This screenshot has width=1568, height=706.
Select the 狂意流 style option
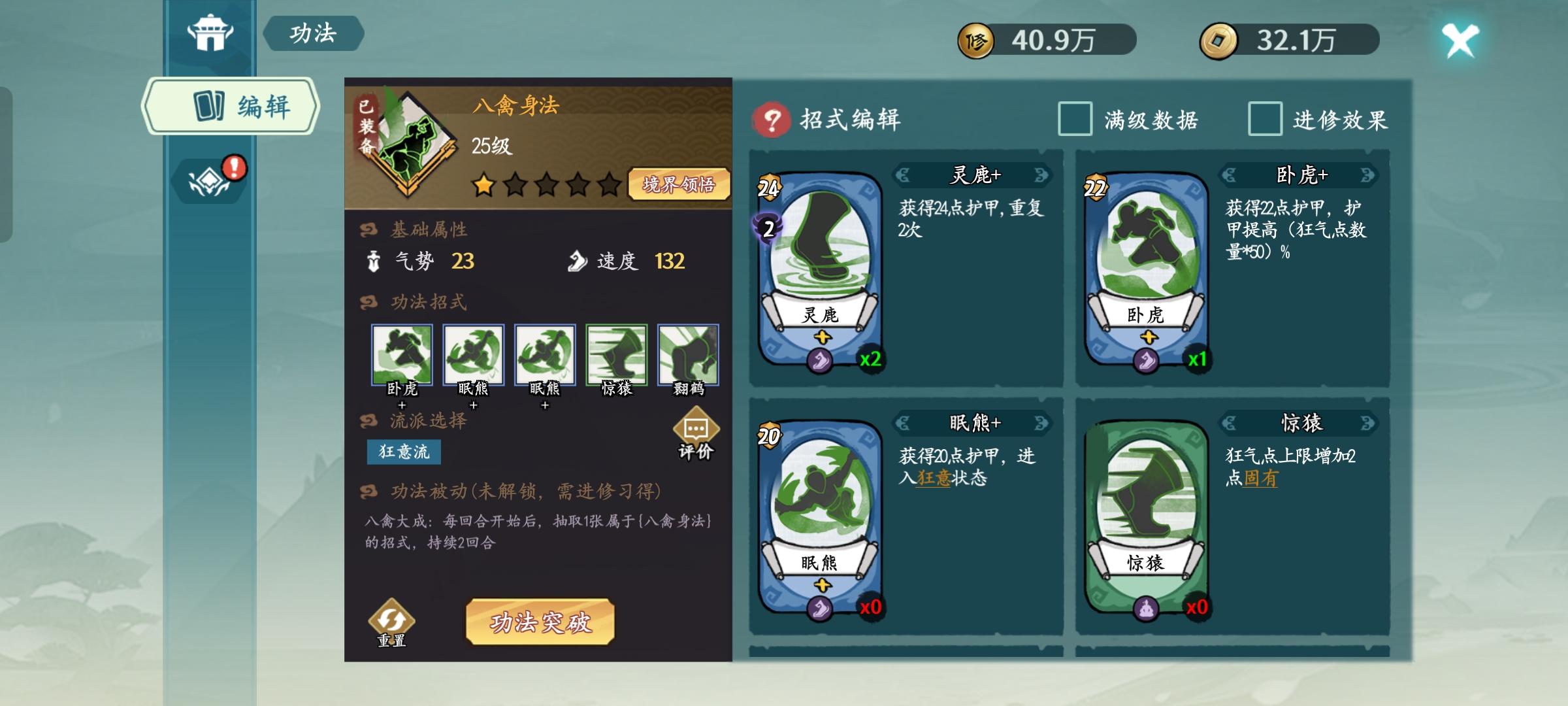point(404,452)
